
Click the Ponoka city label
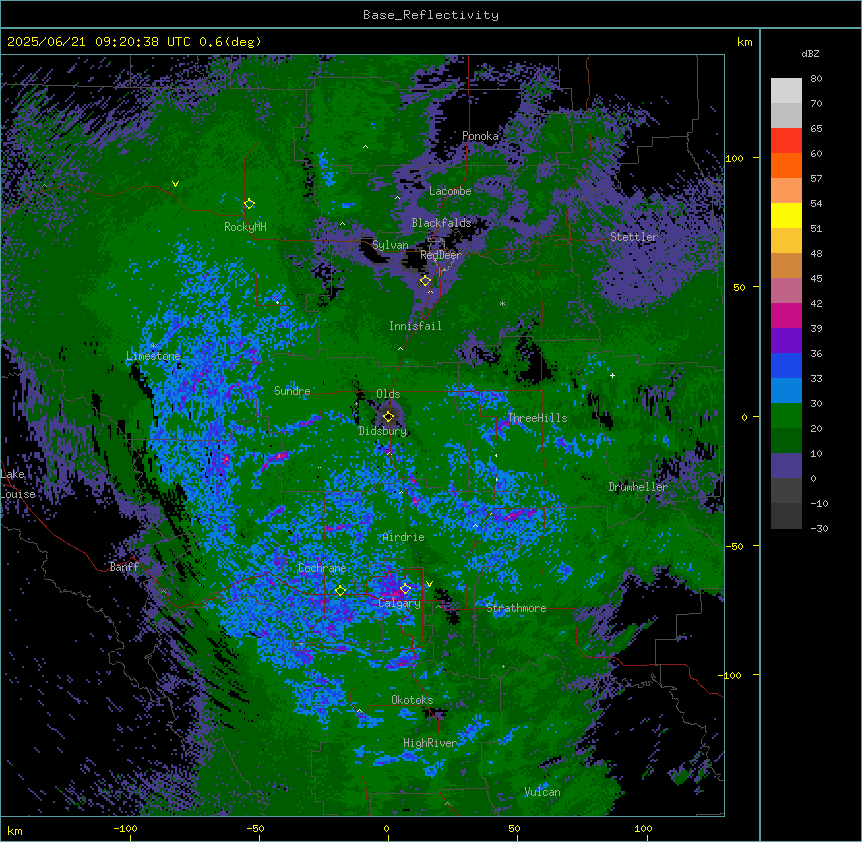click(x=480, y=136)
